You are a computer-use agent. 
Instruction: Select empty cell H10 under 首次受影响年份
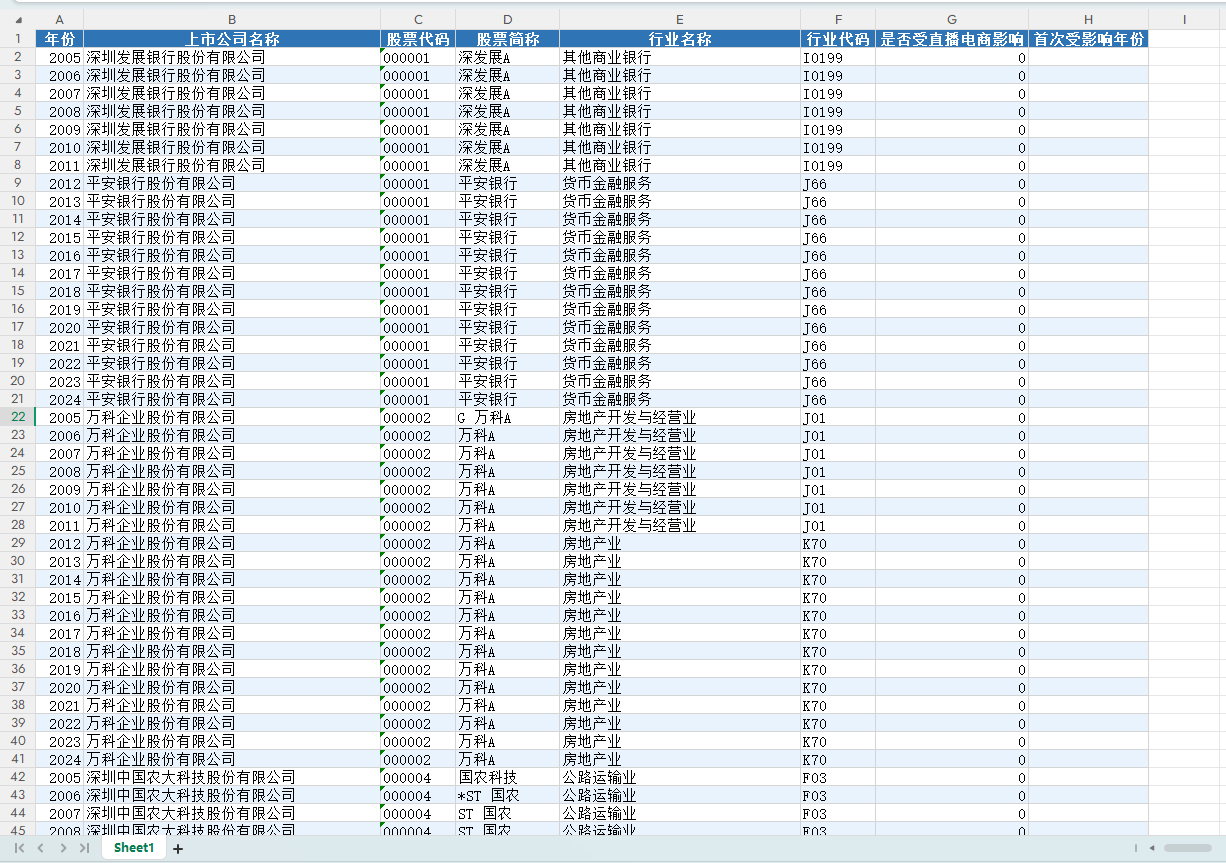click(x=1088, y=201)
